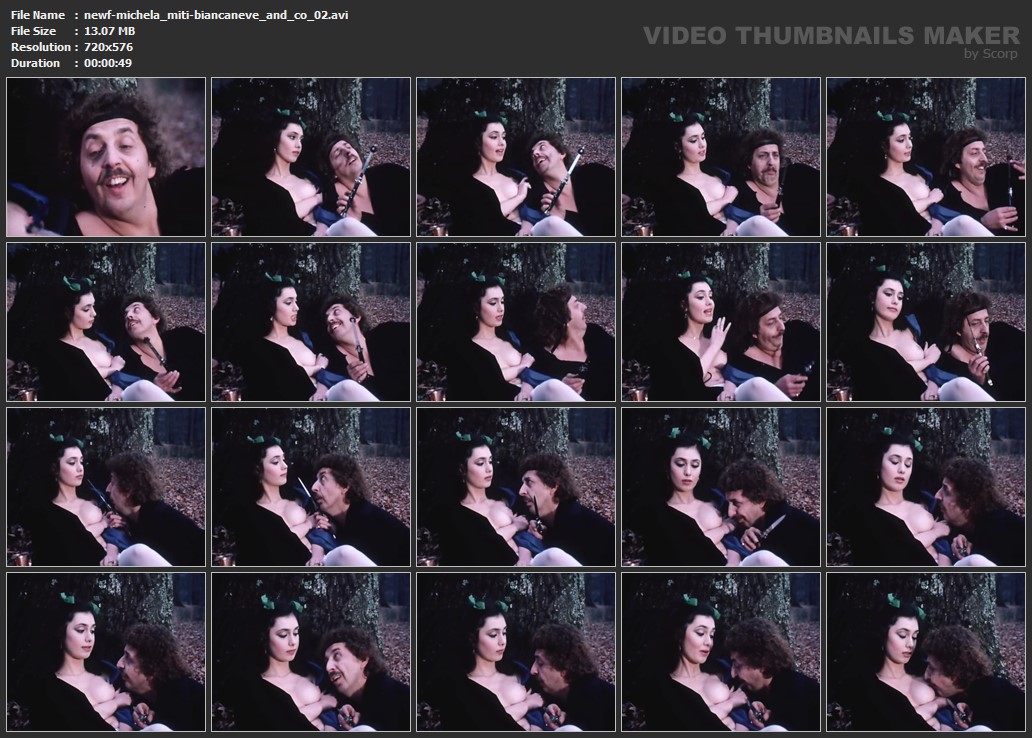The height and width of the screenshot is (738, 1032).
Task: Open fourth row, fifth column thumbnail
Action: [926, 652]
